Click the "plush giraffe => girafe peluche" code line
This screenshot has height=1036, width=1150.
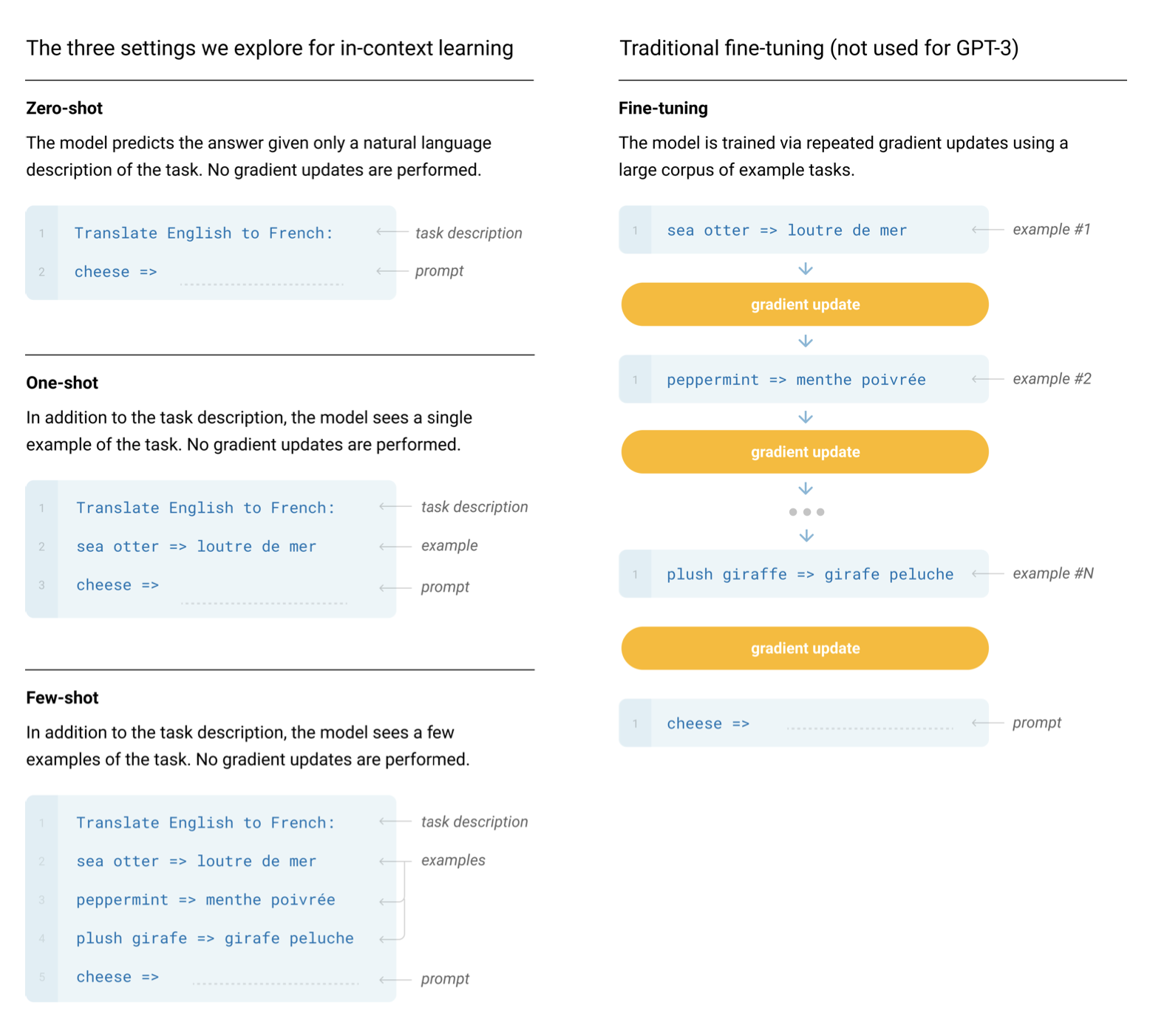(809, 574)
